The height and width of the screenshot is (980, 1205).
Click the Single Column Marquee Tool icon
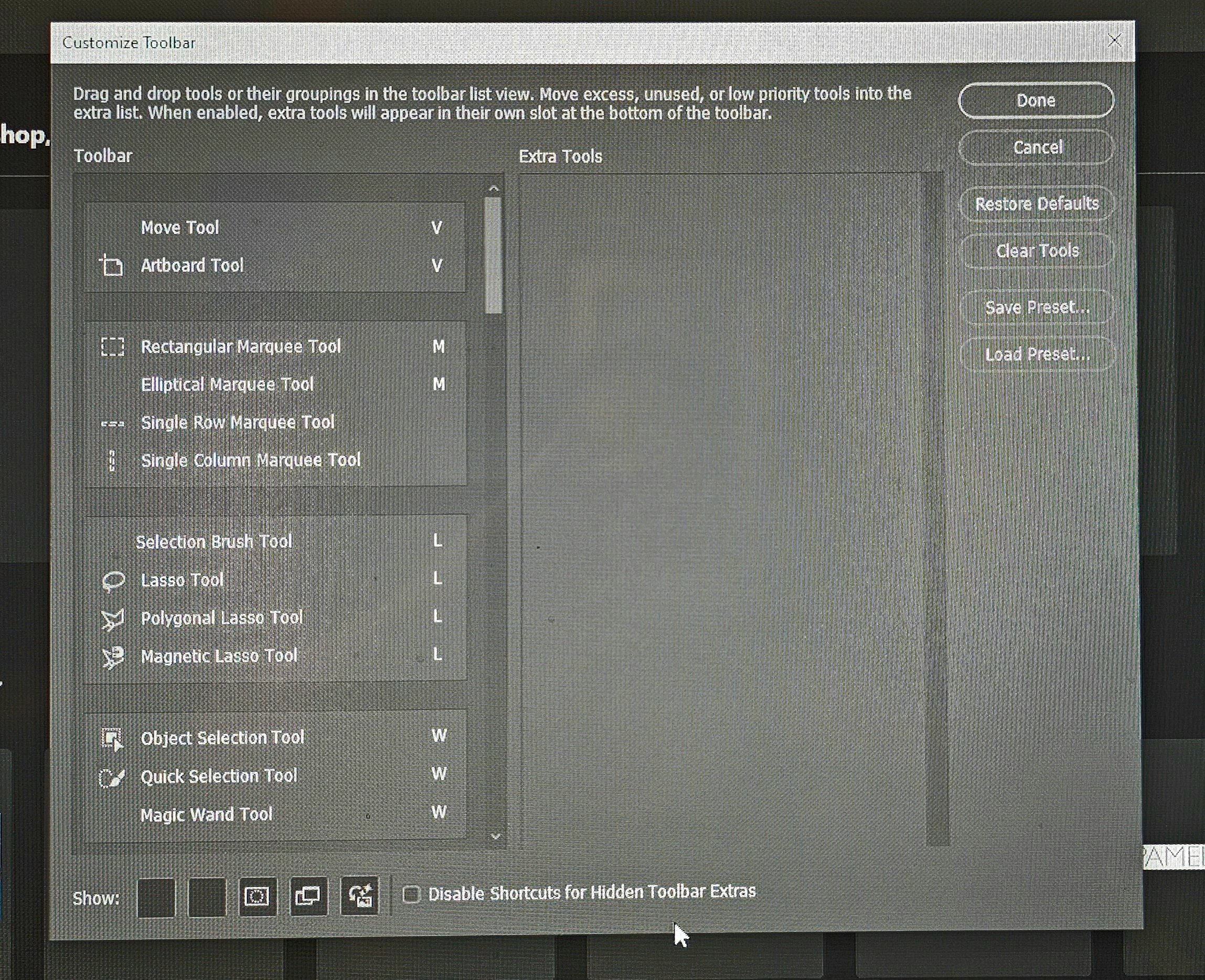[112, 461]
